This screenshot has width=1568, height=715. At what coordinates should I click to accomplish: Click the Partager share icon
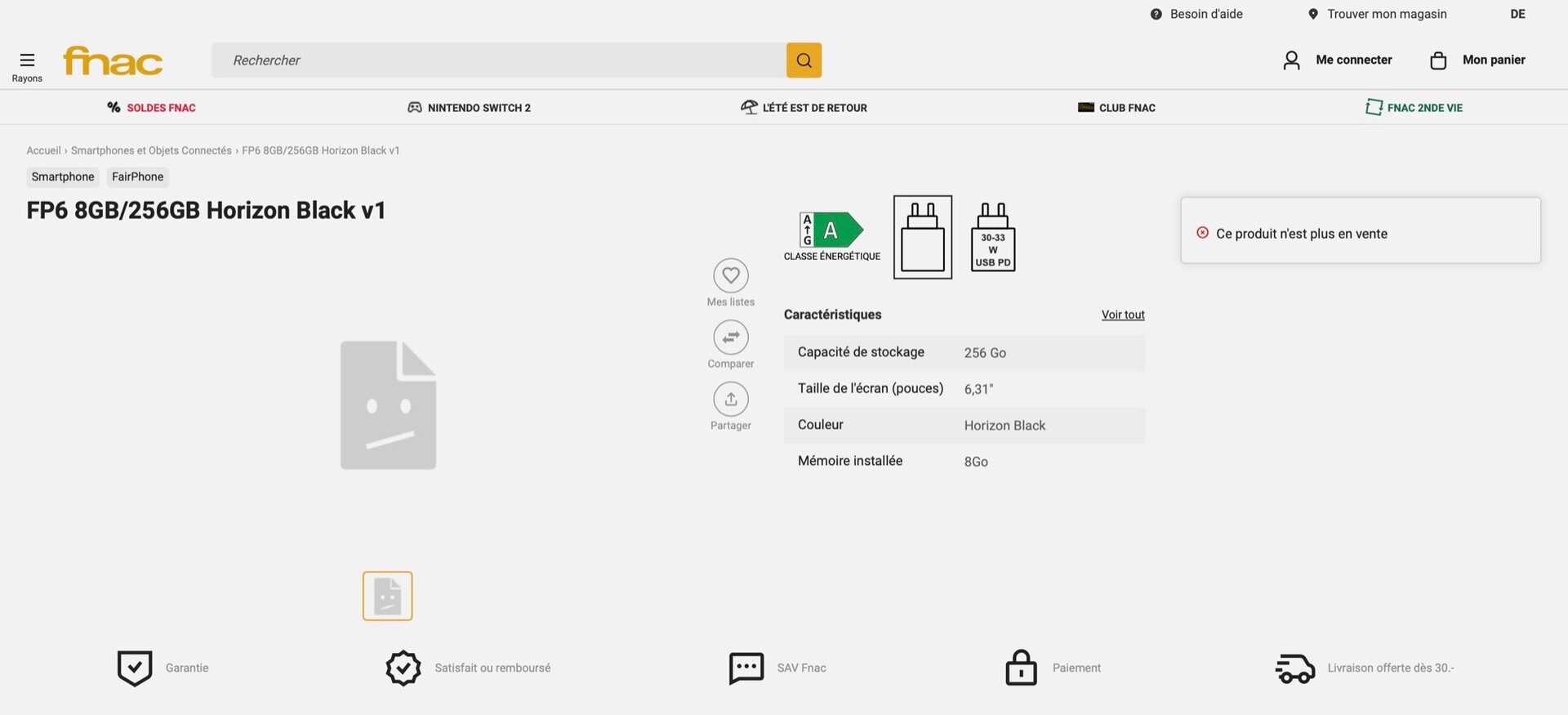[731, 399]
